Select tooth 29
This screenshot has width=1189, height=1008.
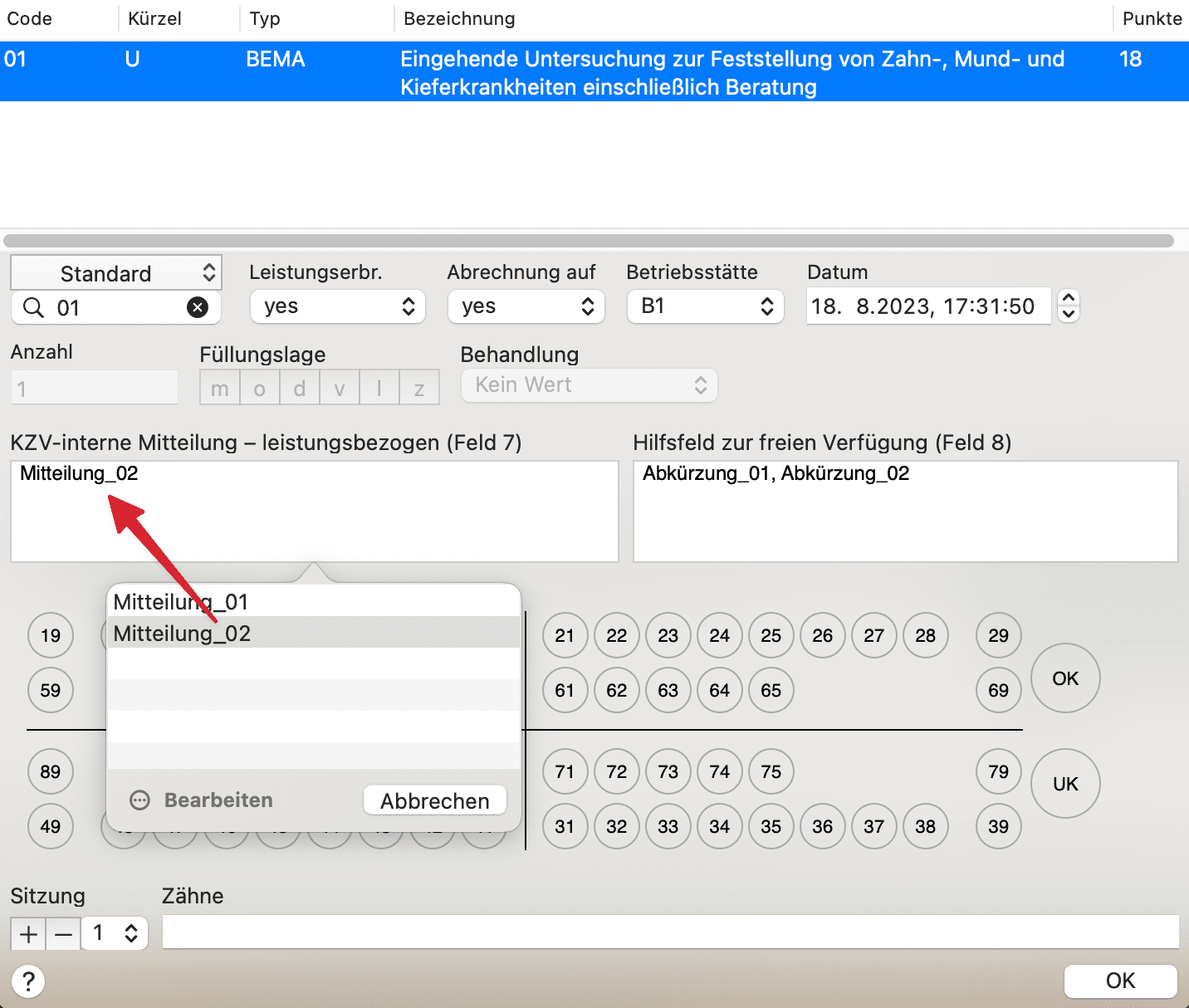point(999,636)
